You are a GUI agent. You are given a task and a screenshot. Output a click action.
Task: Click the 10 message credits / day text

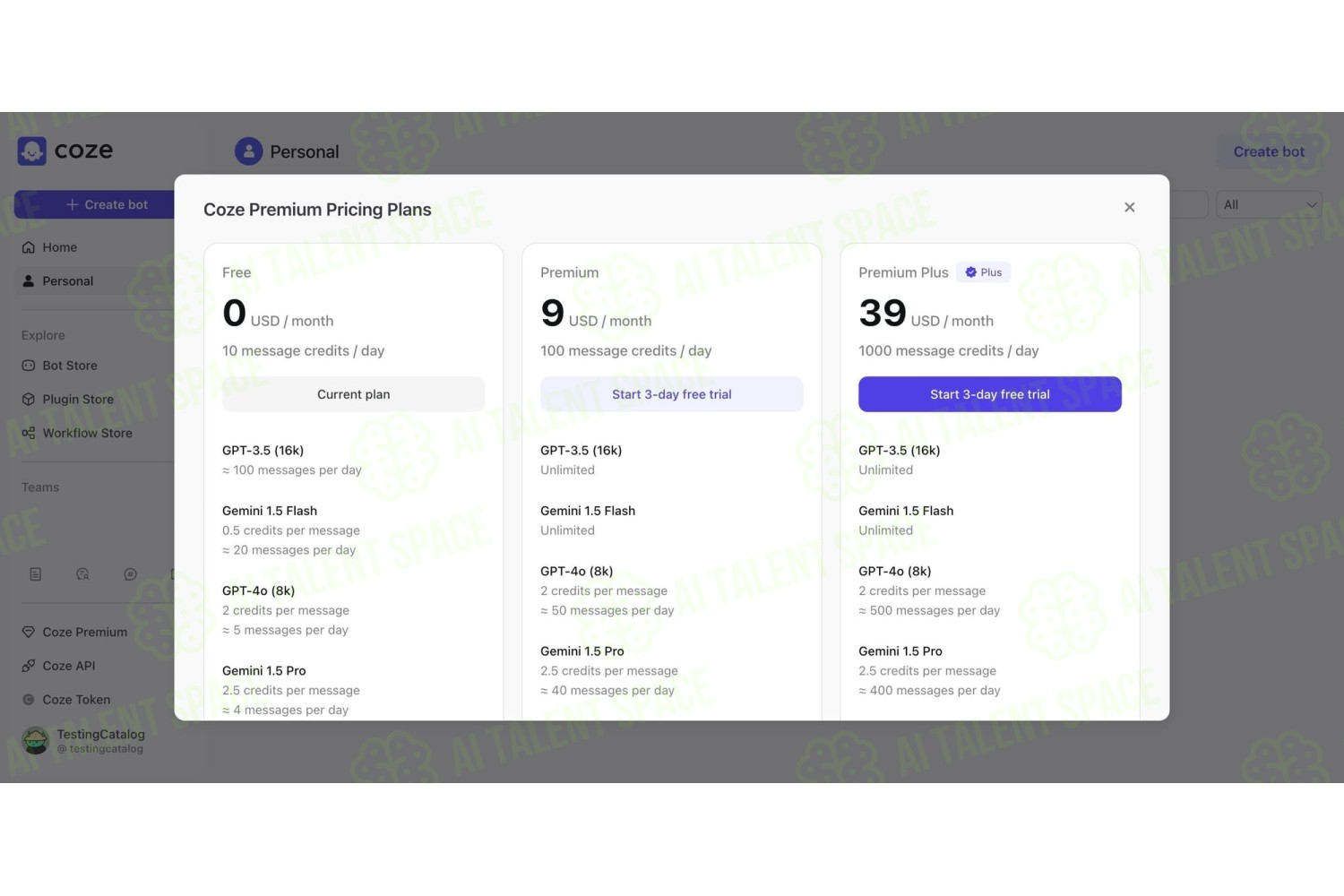pyautogui.click(x=303, y=351)
